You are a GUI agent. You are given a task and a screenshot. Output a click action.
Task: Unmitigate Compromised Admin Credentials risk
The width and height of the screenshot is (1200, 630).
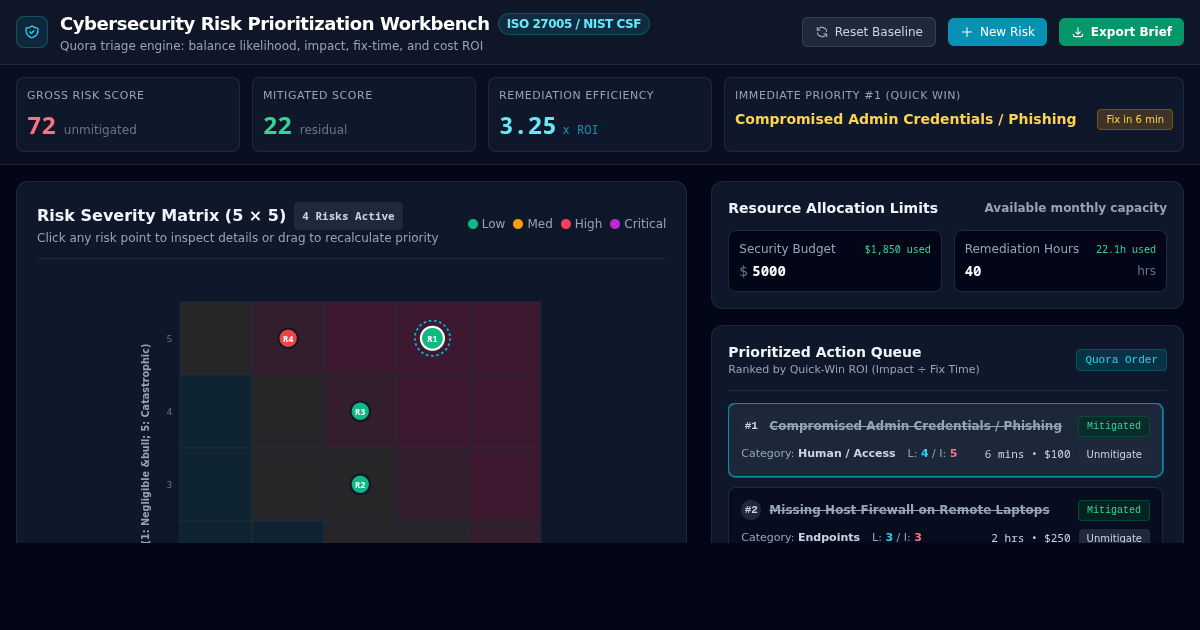point(1114,454)
